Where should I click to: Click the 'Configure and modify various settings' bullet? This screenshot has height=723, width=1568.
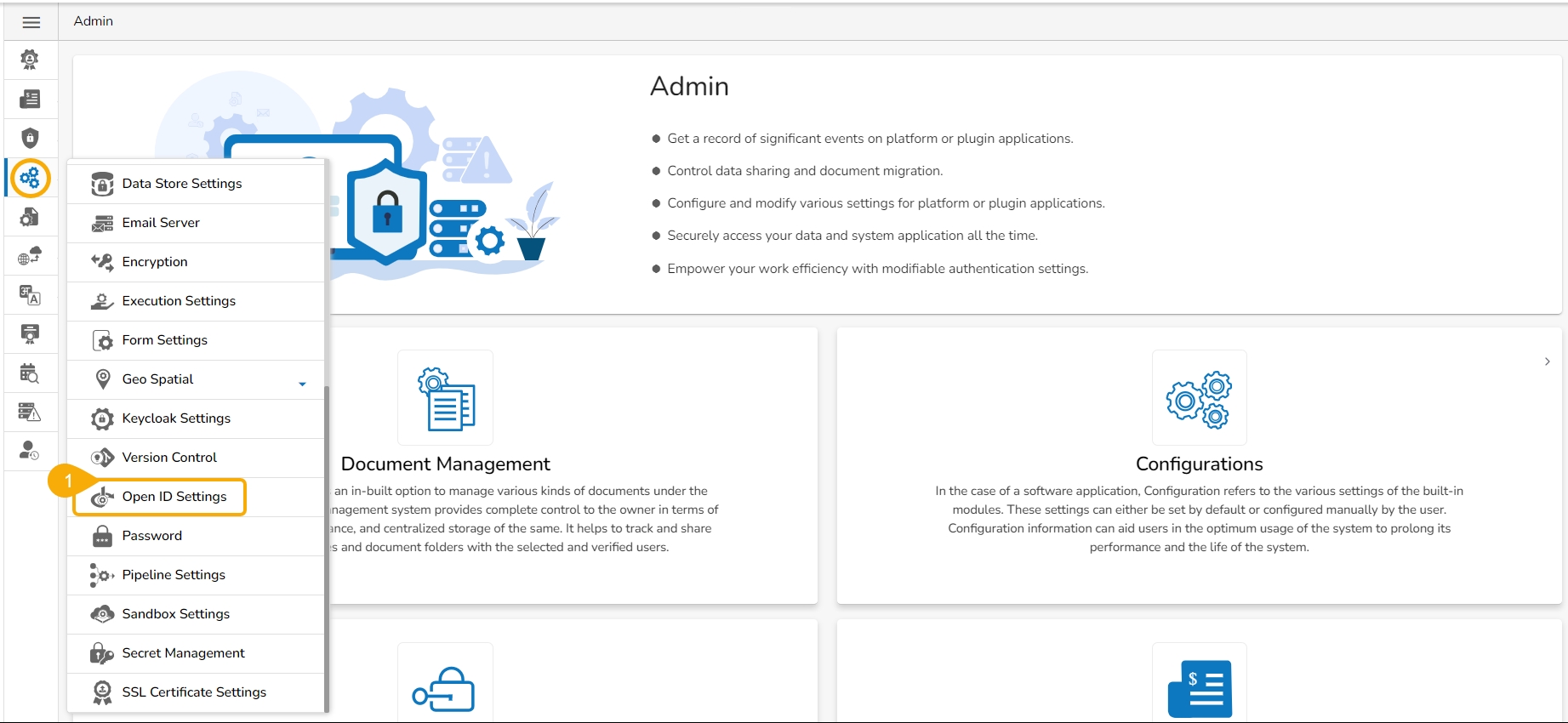click(x=887, y=203)
